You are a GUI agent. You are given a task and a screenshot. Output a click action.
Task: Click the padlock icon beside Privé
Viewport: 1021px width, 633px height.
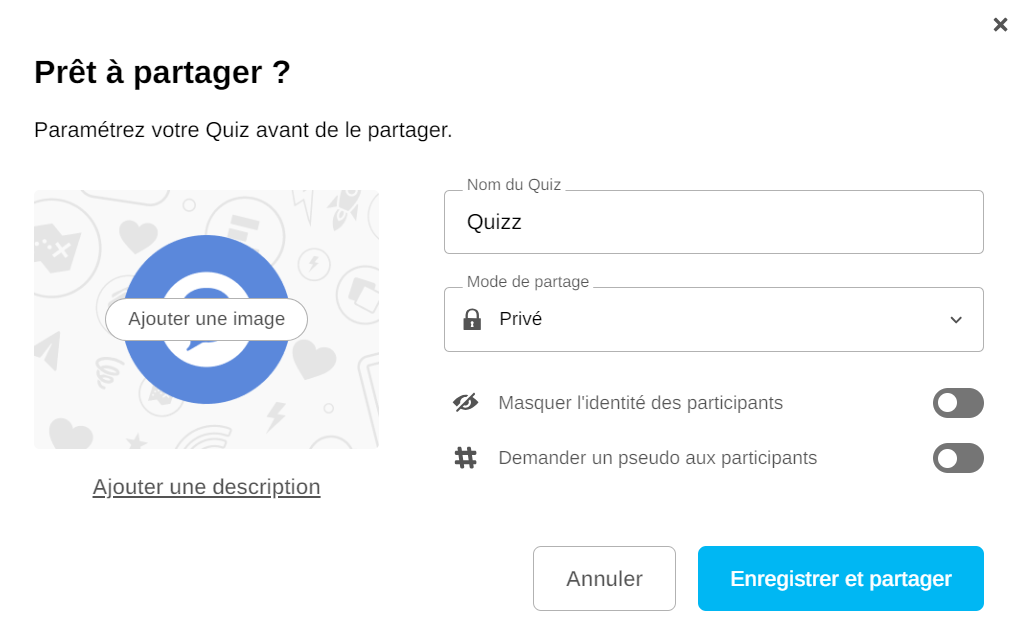coord(472,320)
